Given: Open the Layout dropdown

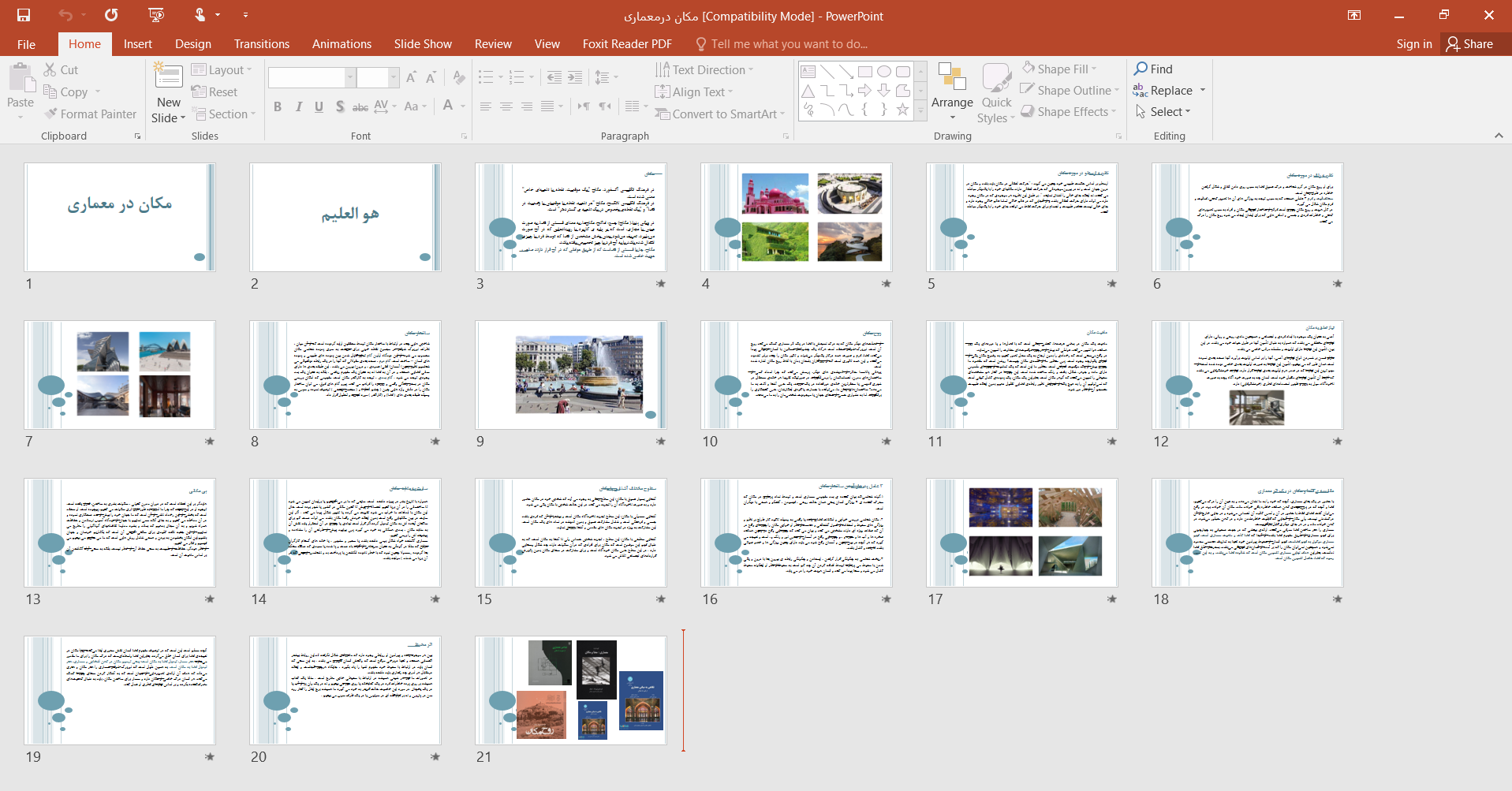Looking at the screenshot, I should click(x=222, y=70).
